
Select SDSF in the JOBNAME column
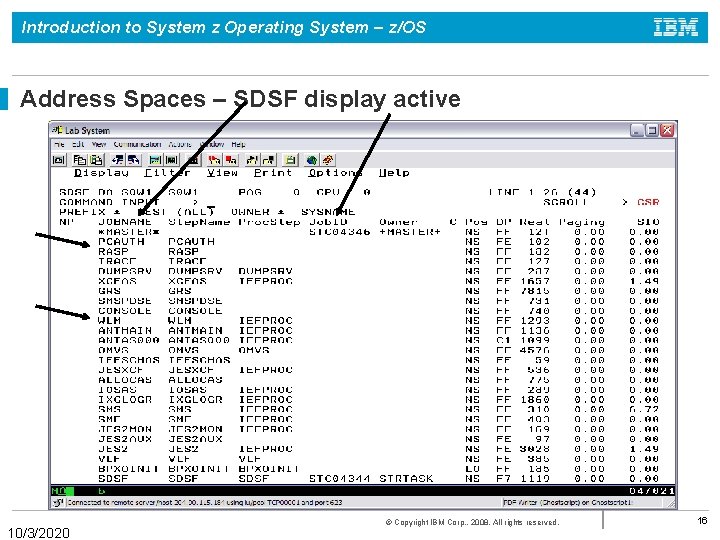coord(113,478)
